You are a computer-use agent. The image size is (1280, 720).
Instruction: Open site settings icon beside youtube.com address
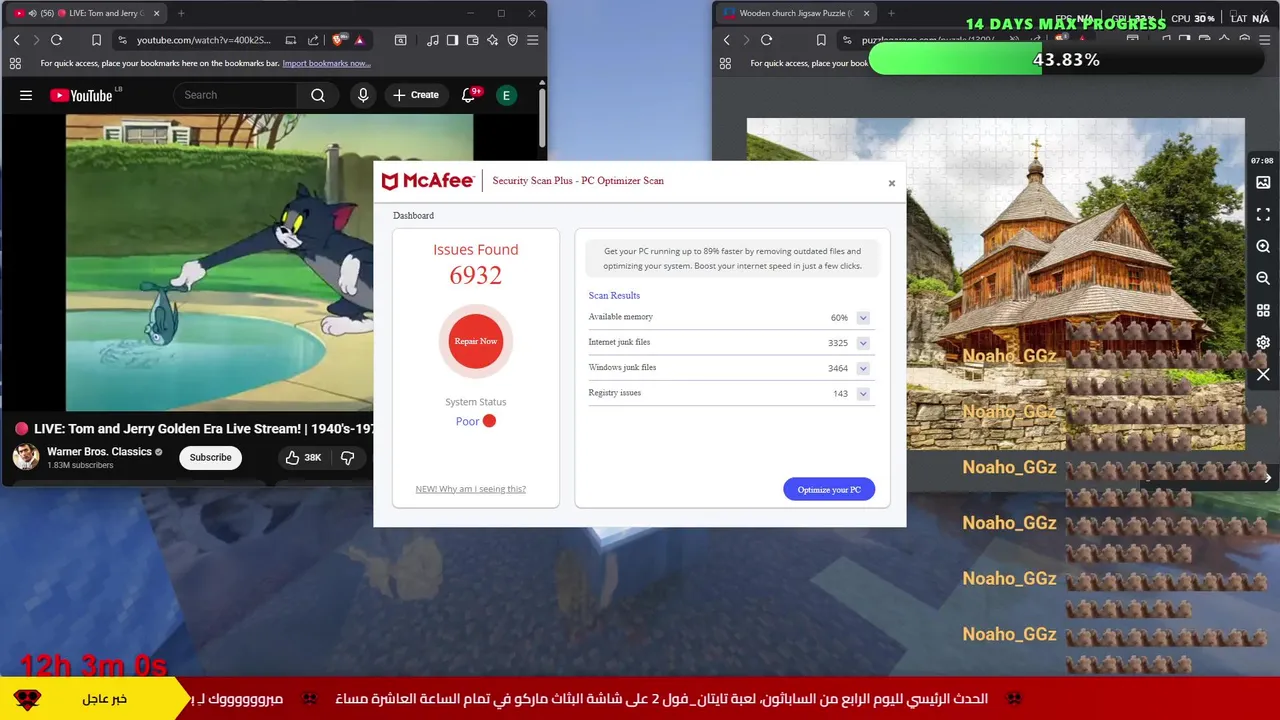(x=122, y=40)
